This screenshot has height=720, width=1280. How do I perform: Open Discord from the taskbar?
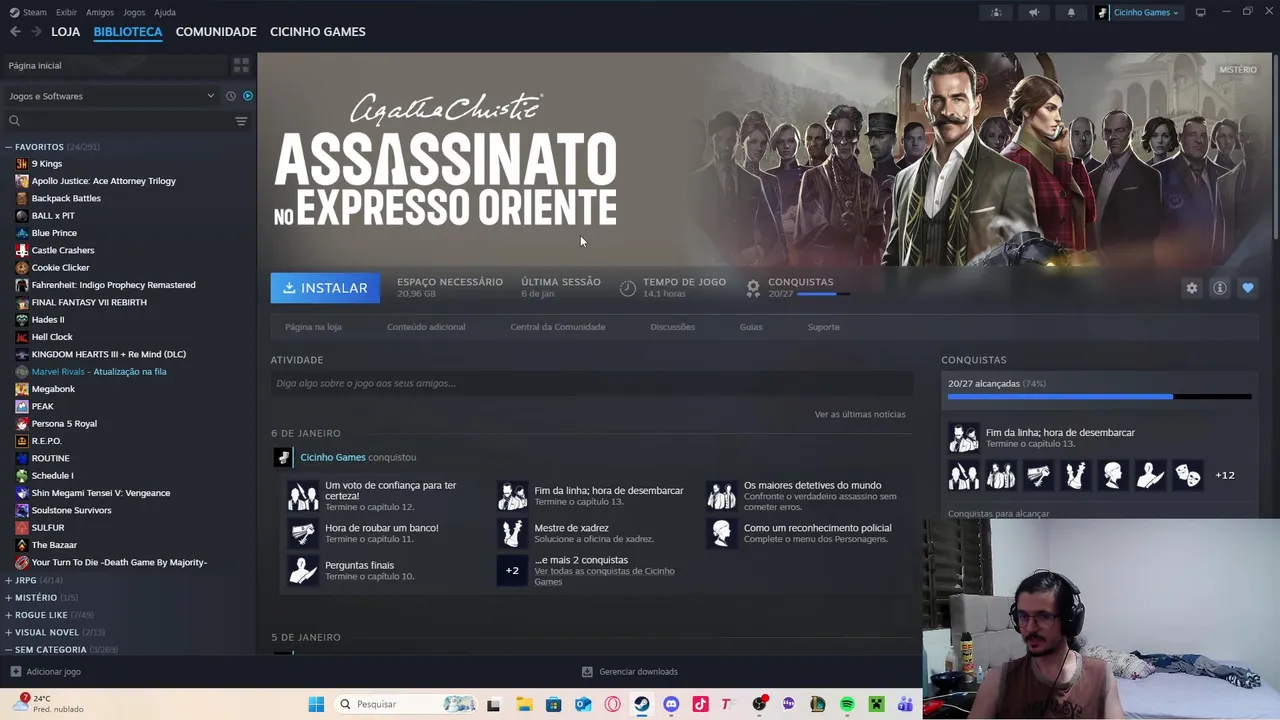tap(671, 704)
